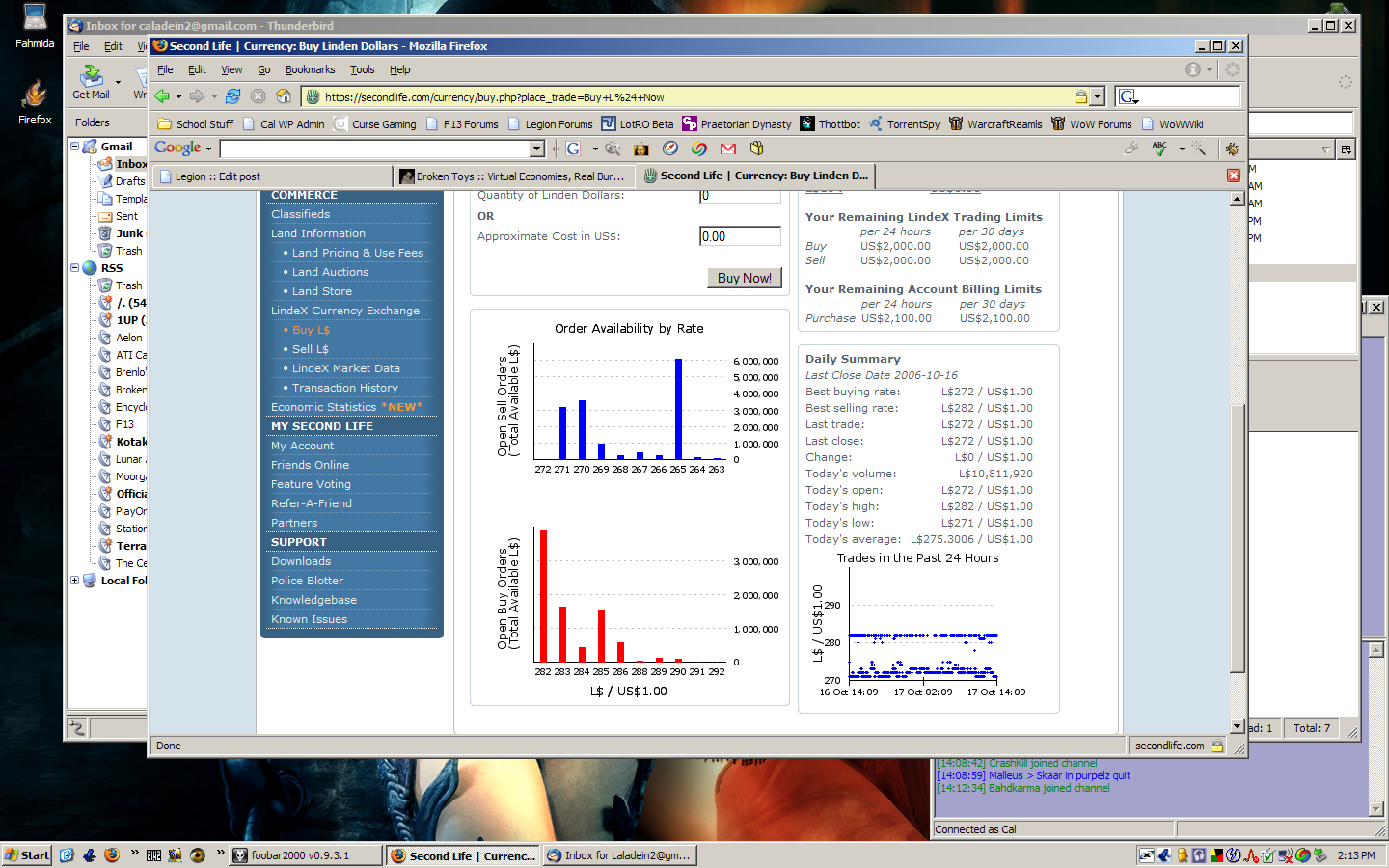
Task: Open WarcraftRealms bookmark
Action: pyautogui.click(x=995, y=124)
